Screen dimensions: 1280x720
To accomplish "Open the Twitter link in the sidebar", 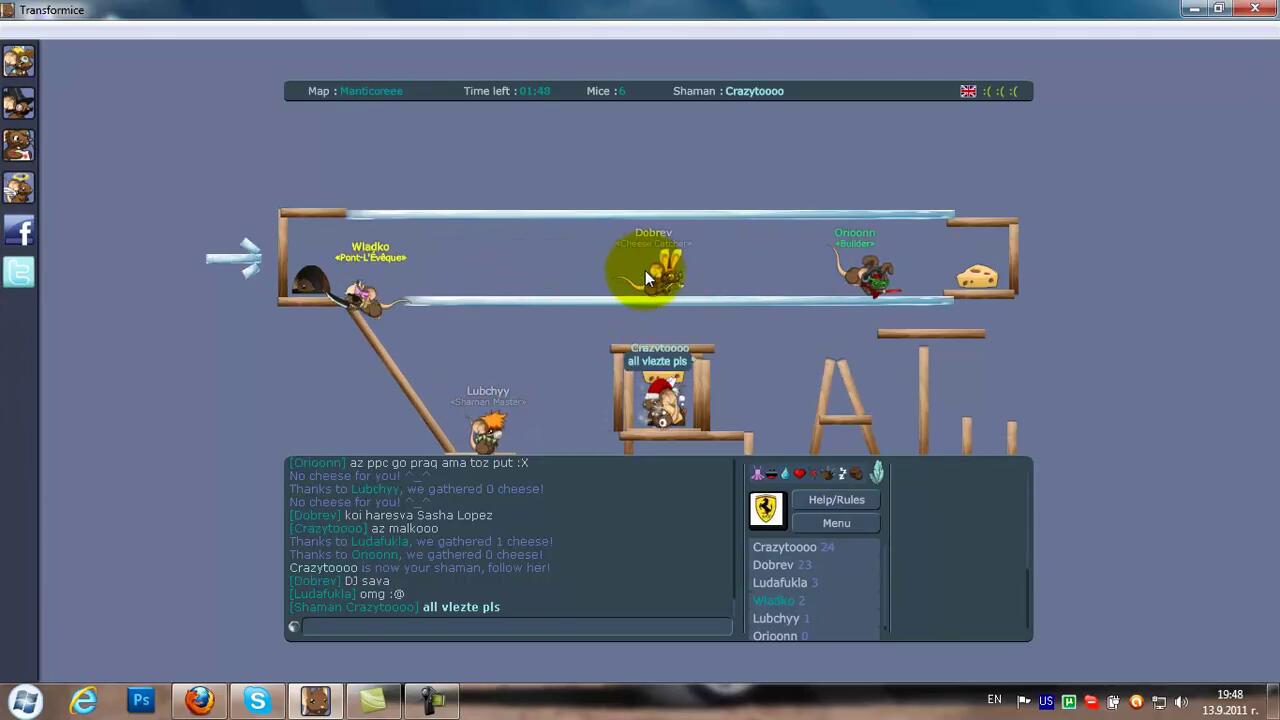I will coord(19,272).
